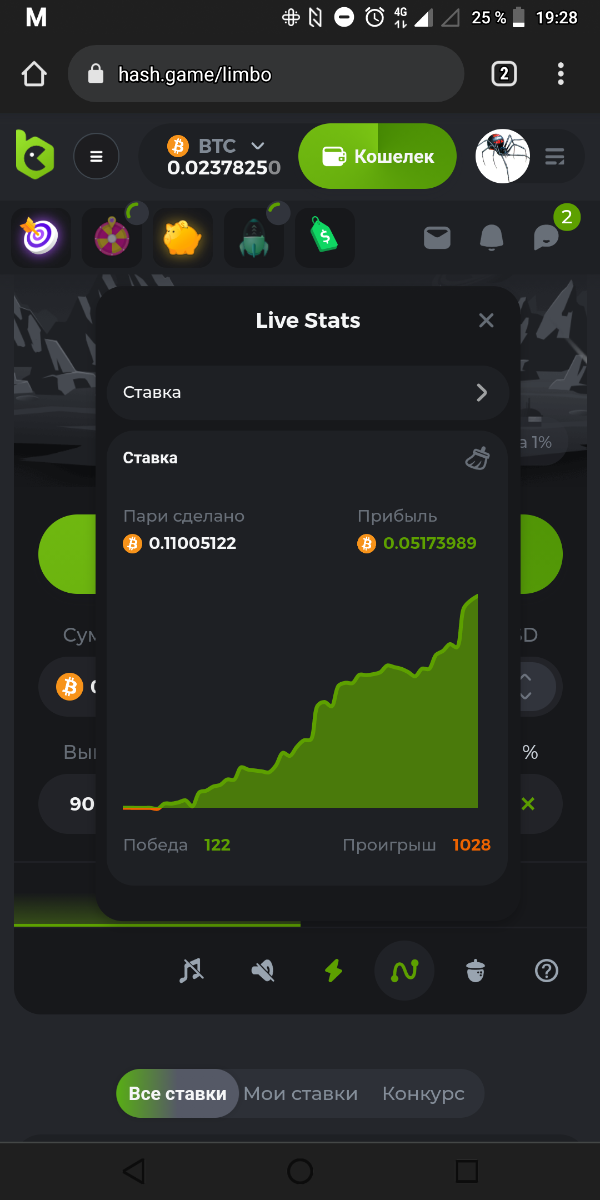Click the BC.Game green logo icon
Viewport: 600px width, 1200px height.
point(35,155)
